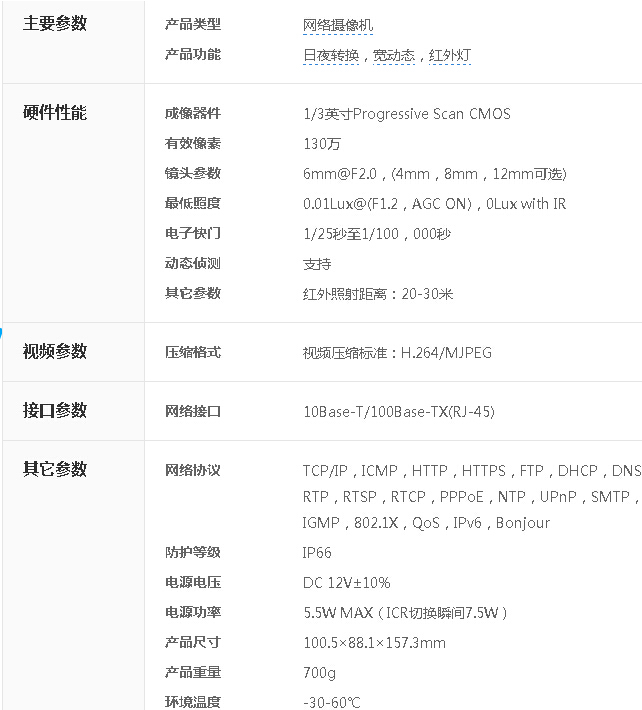Click the 视频压缩标准：H.264/MJPEG value
Image resolution: width=642 pixels, height=710 pixels.
click(x=397, y=353)
